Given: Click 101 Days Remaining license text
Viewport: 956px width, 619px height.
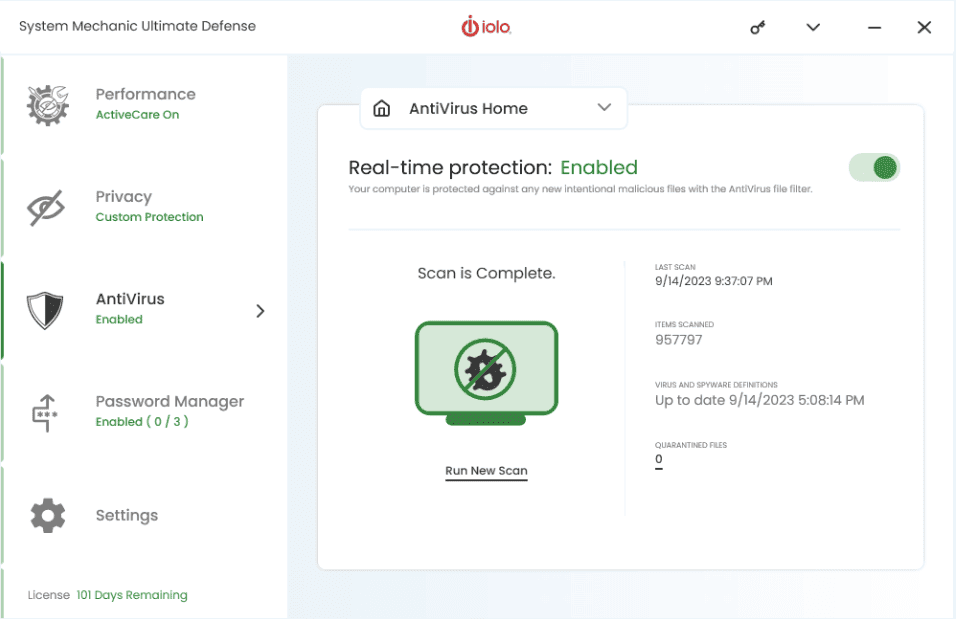Looking at the screenshot, I should coord(132,595).
